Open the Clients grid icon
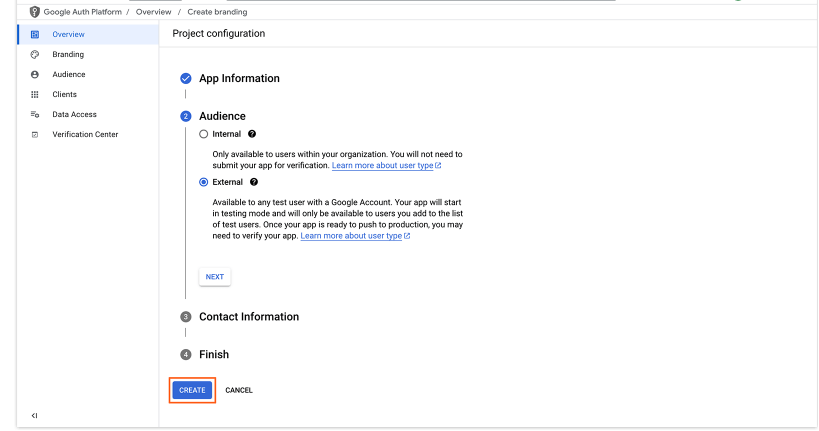 (35, 95)
